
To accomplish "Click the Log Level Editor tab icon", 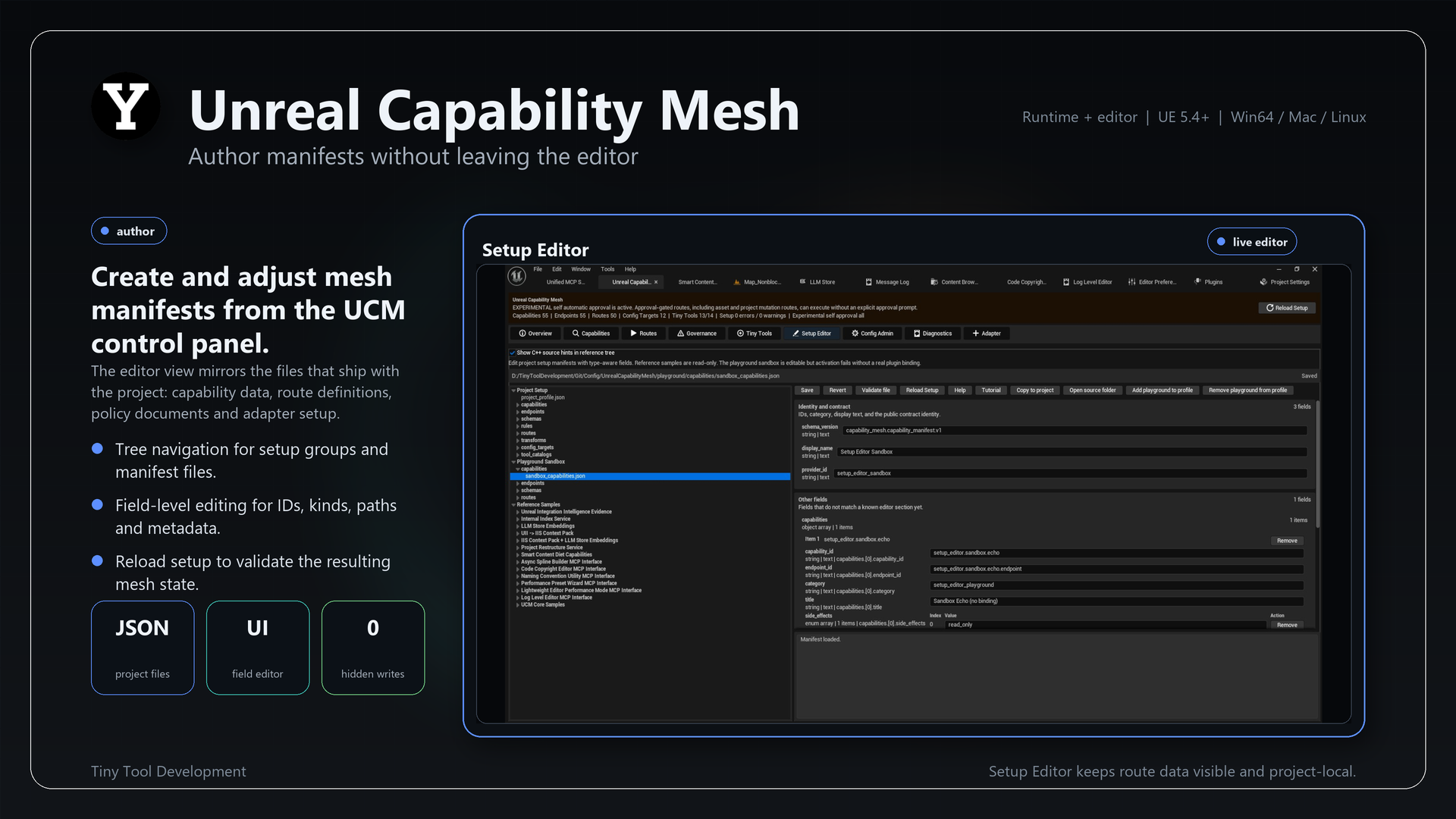I will pyautogui.click(x=1066, y=282).
